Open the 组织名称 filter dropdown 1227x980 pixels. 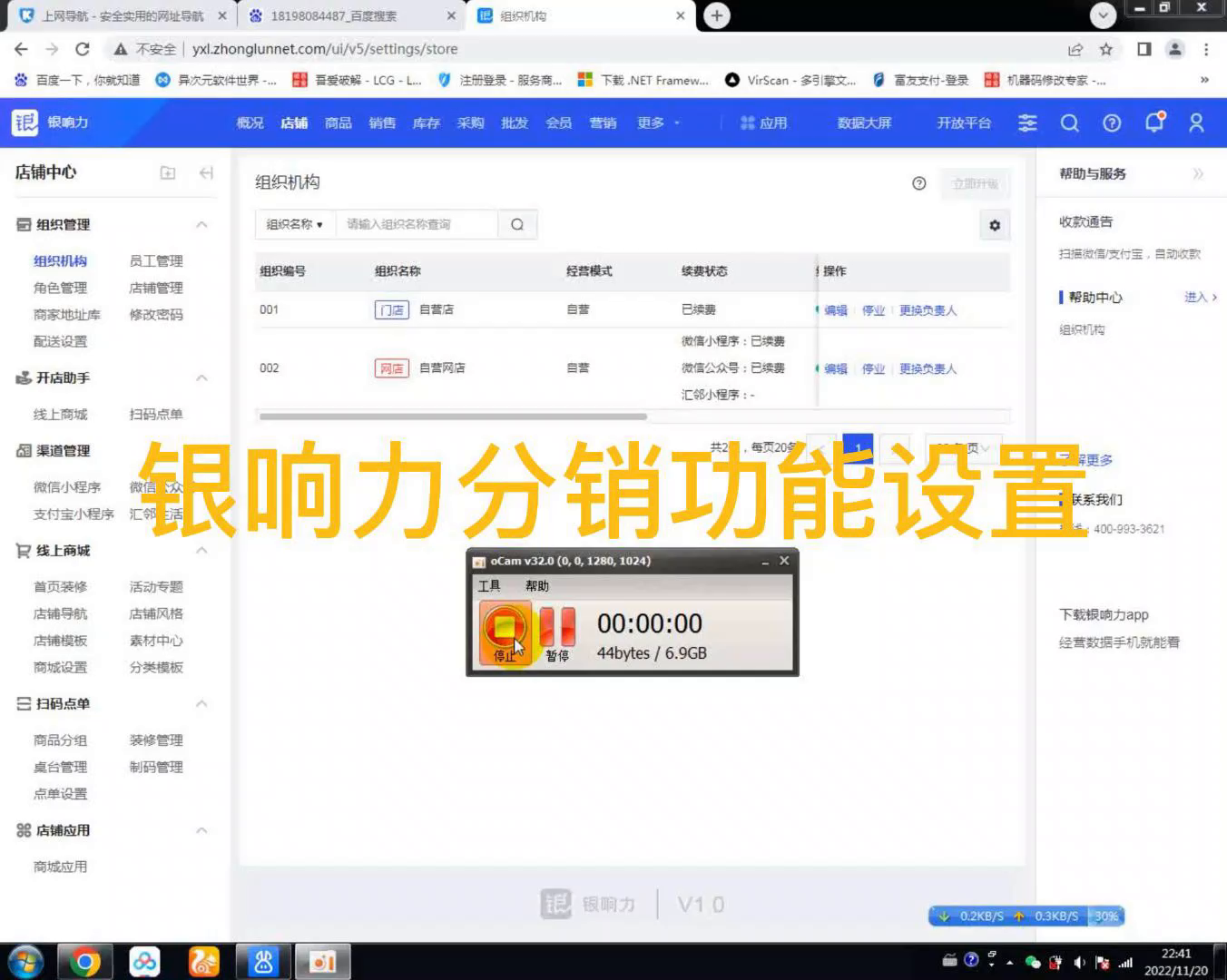[x=295, y=224]
